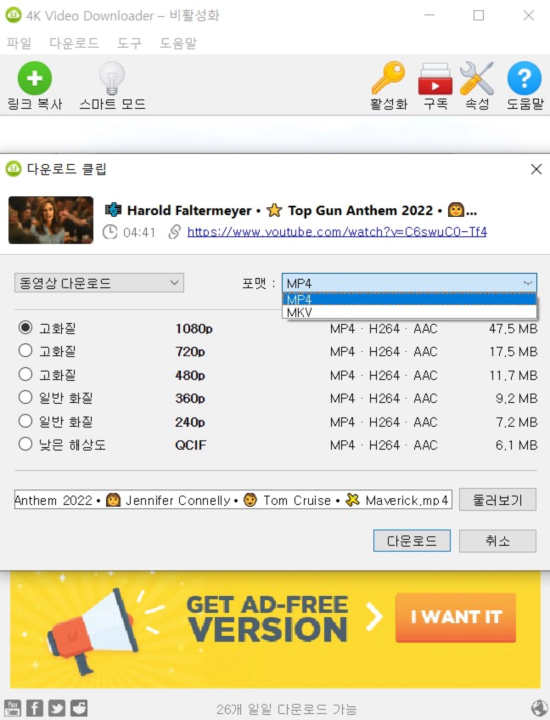Open the 다운로드 menu

tap(74, 43)
